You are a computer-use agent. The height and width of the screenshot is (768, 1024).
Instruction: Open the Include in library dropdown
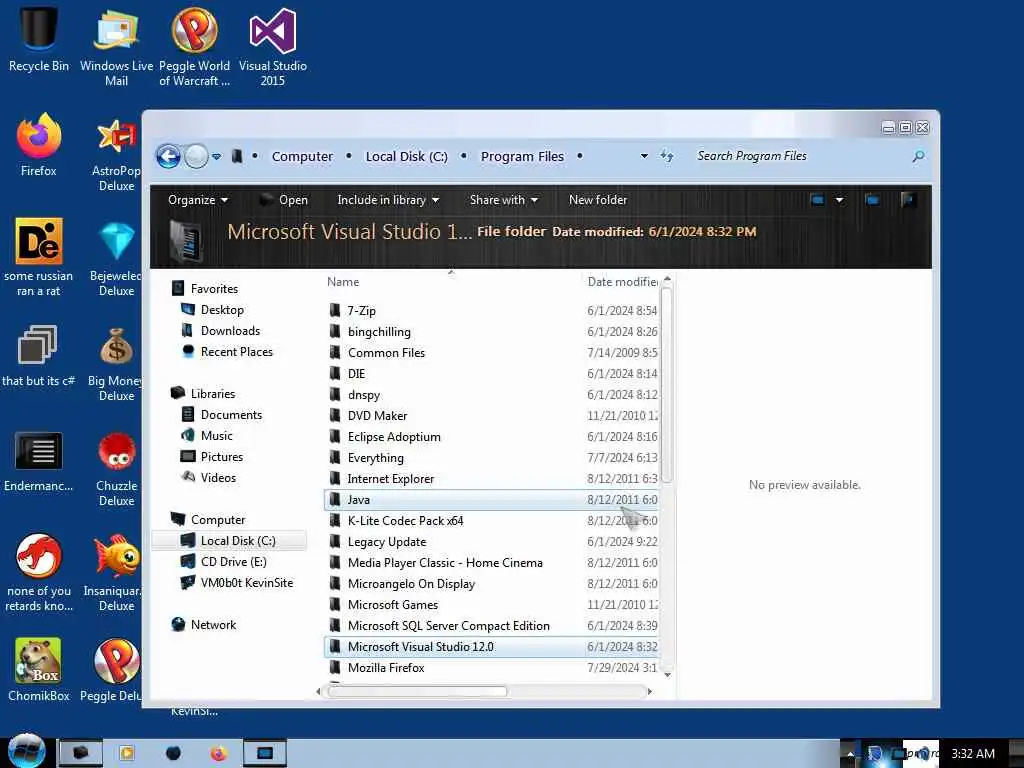(x=388, y=200)
